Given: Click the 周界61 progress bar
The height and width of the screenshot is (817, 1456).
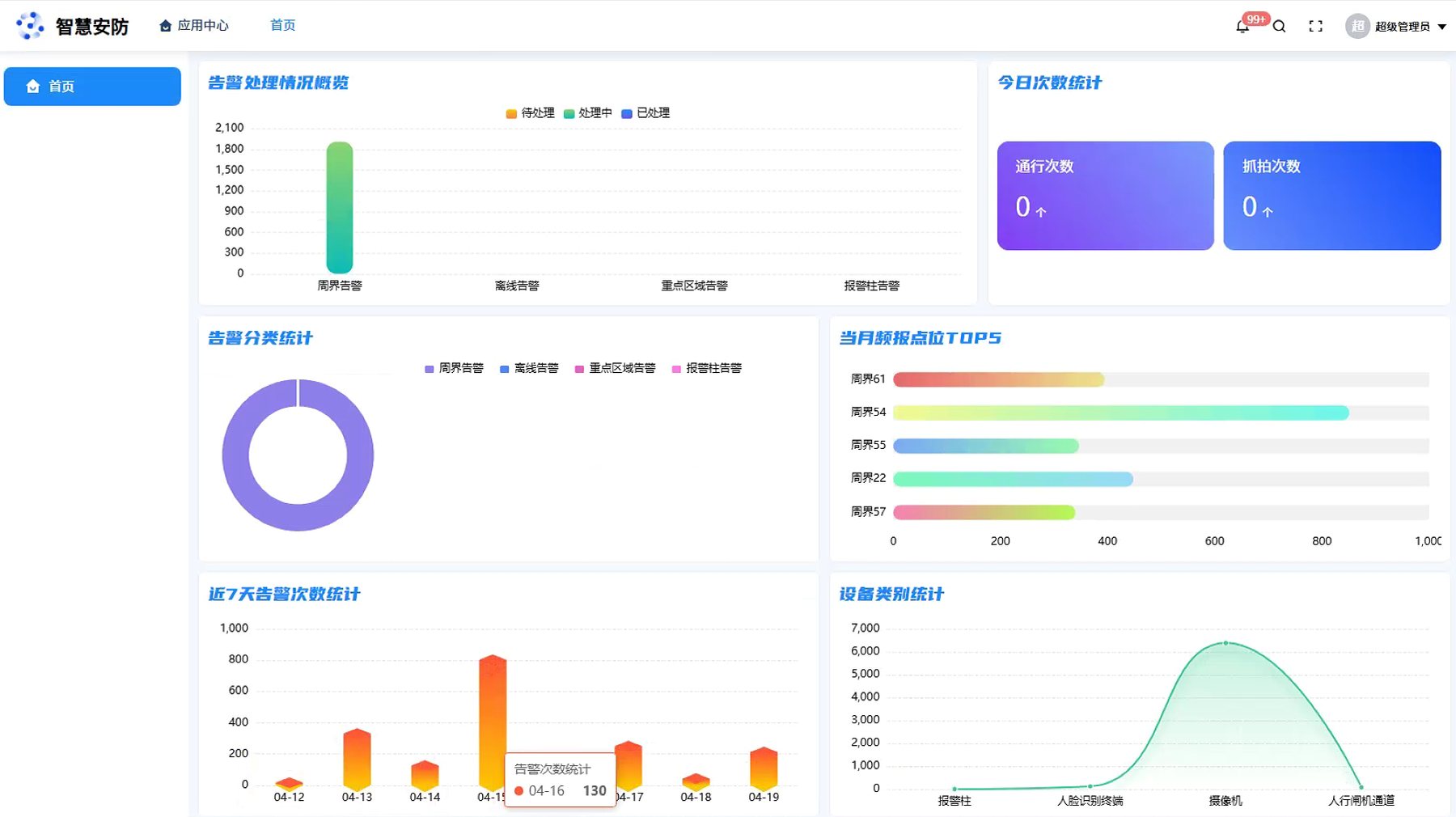Looking at the screenshot, I should [x=999, y=379].
